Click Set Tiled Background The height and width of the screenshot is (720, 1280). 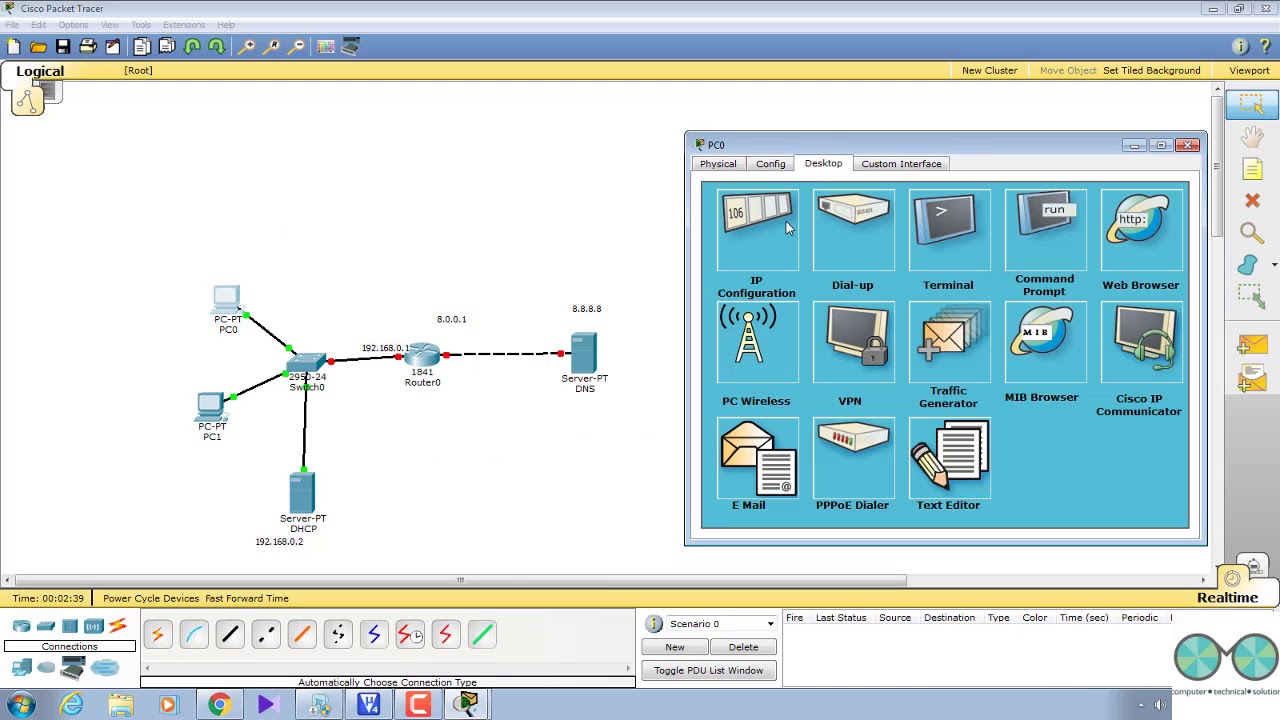pos(1152,70)
